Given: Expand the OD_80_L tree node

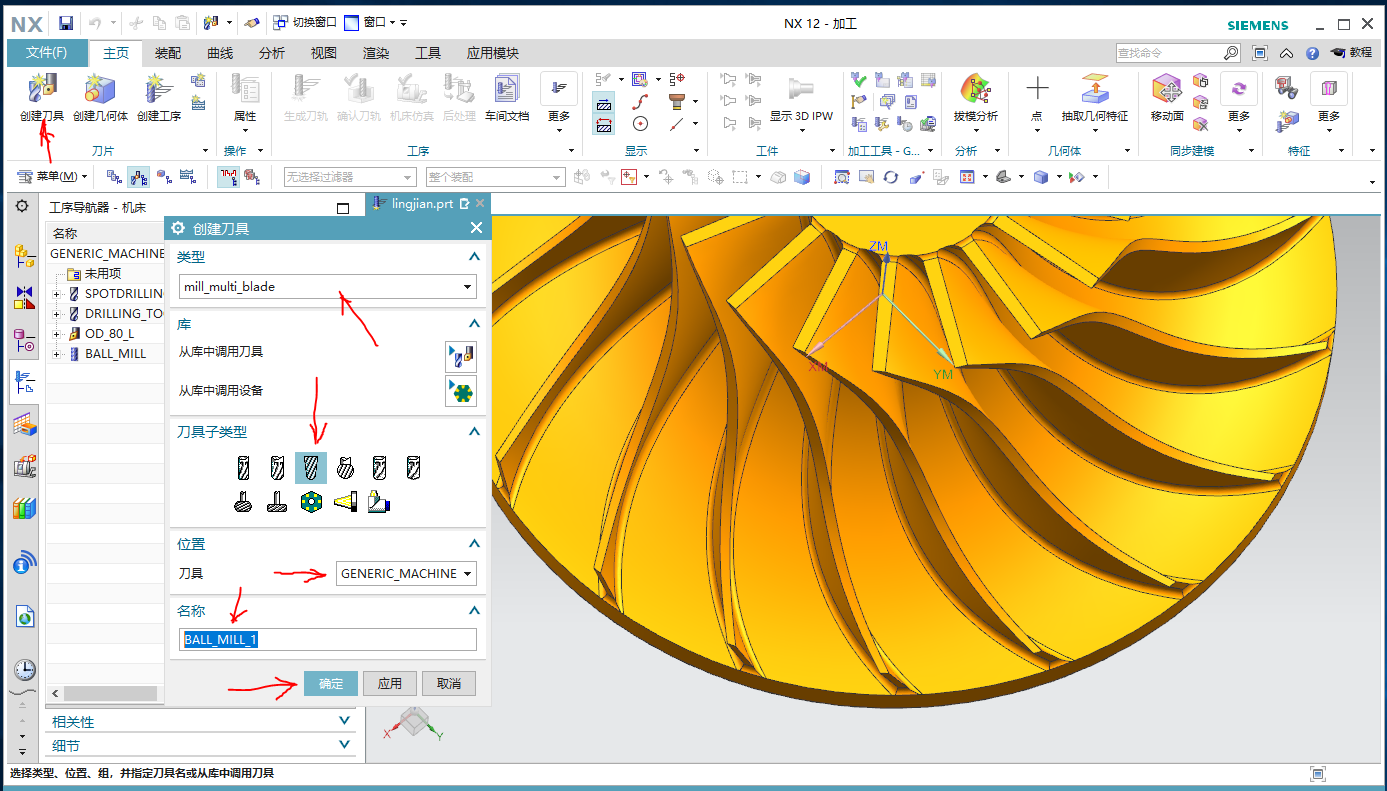Looking at the screenshot, I should coord(57,334).
